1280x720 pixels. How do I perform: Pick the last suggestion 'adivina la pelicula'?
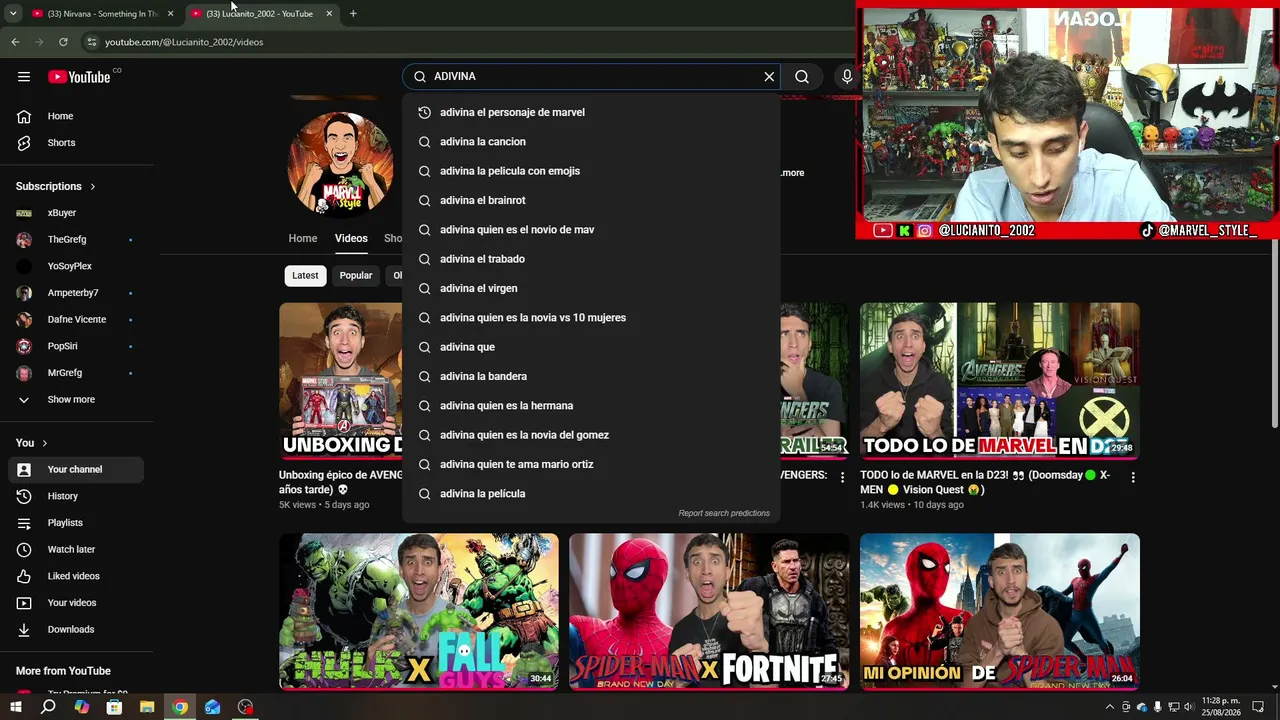pyautogui.click(x=591, y=494)
